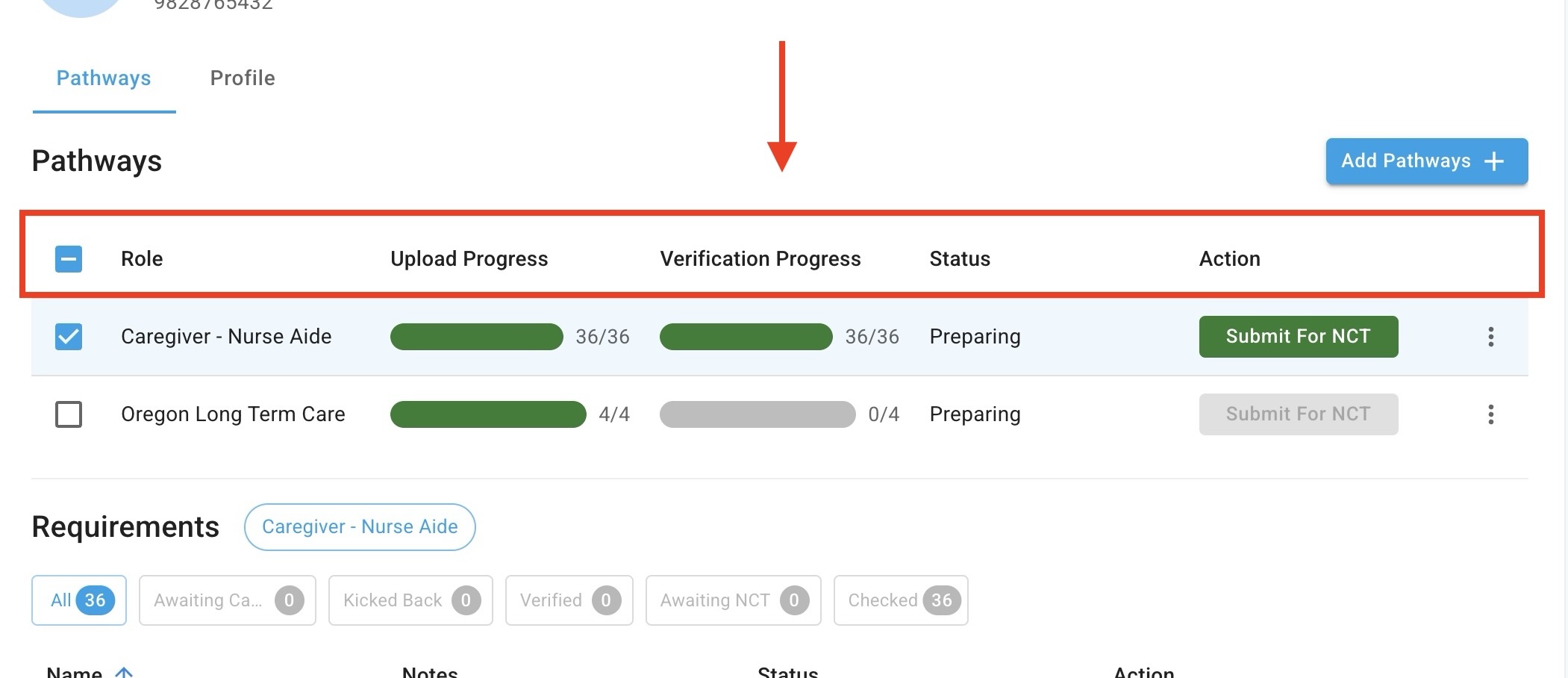The width and height of the screenshot is (1568, 678).
Task: Show Kicked Back requirements
Action: (x=410, y=600)
